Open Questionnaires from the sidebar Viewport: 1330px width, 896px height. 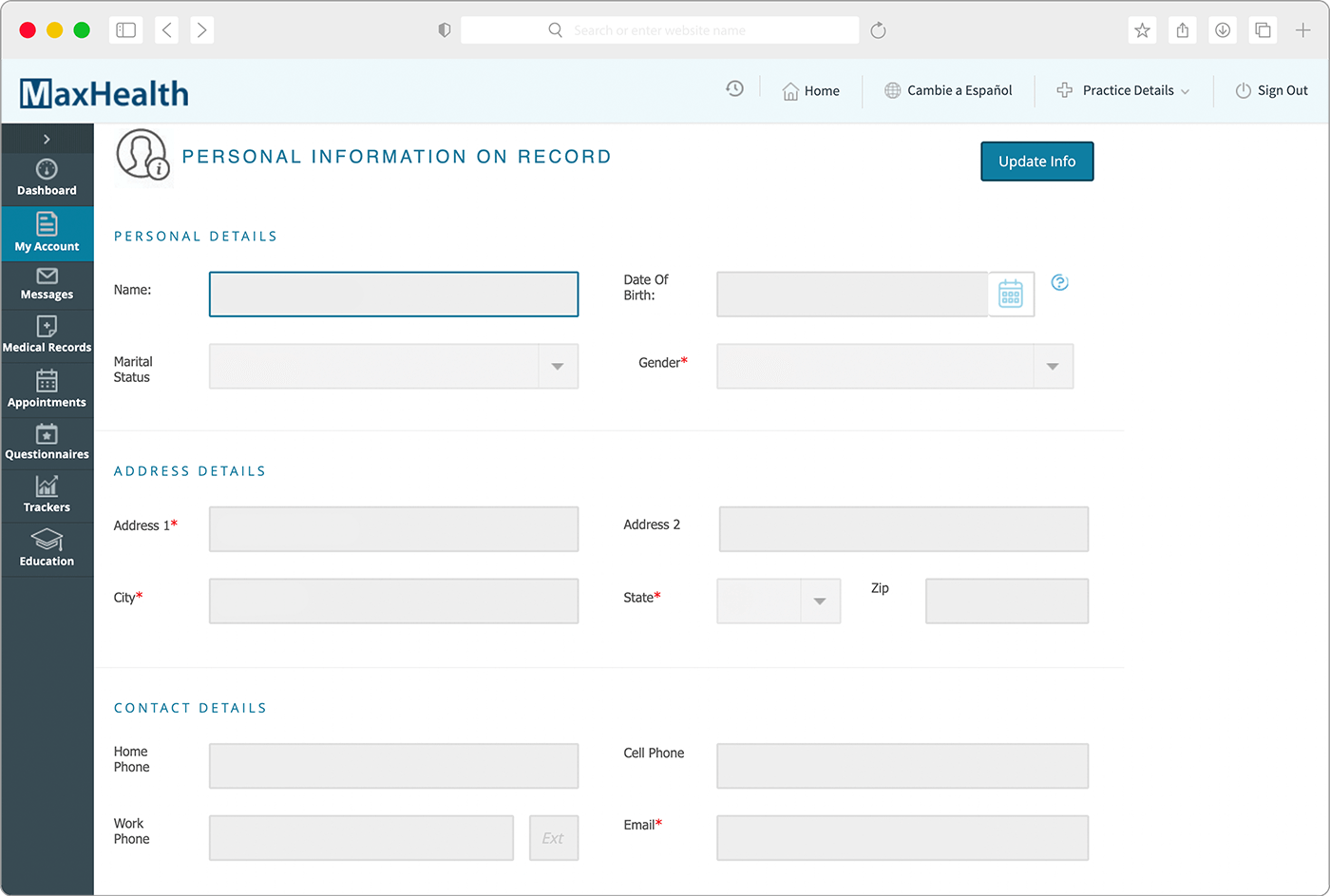pyautogui.click(x=47, y=443)
